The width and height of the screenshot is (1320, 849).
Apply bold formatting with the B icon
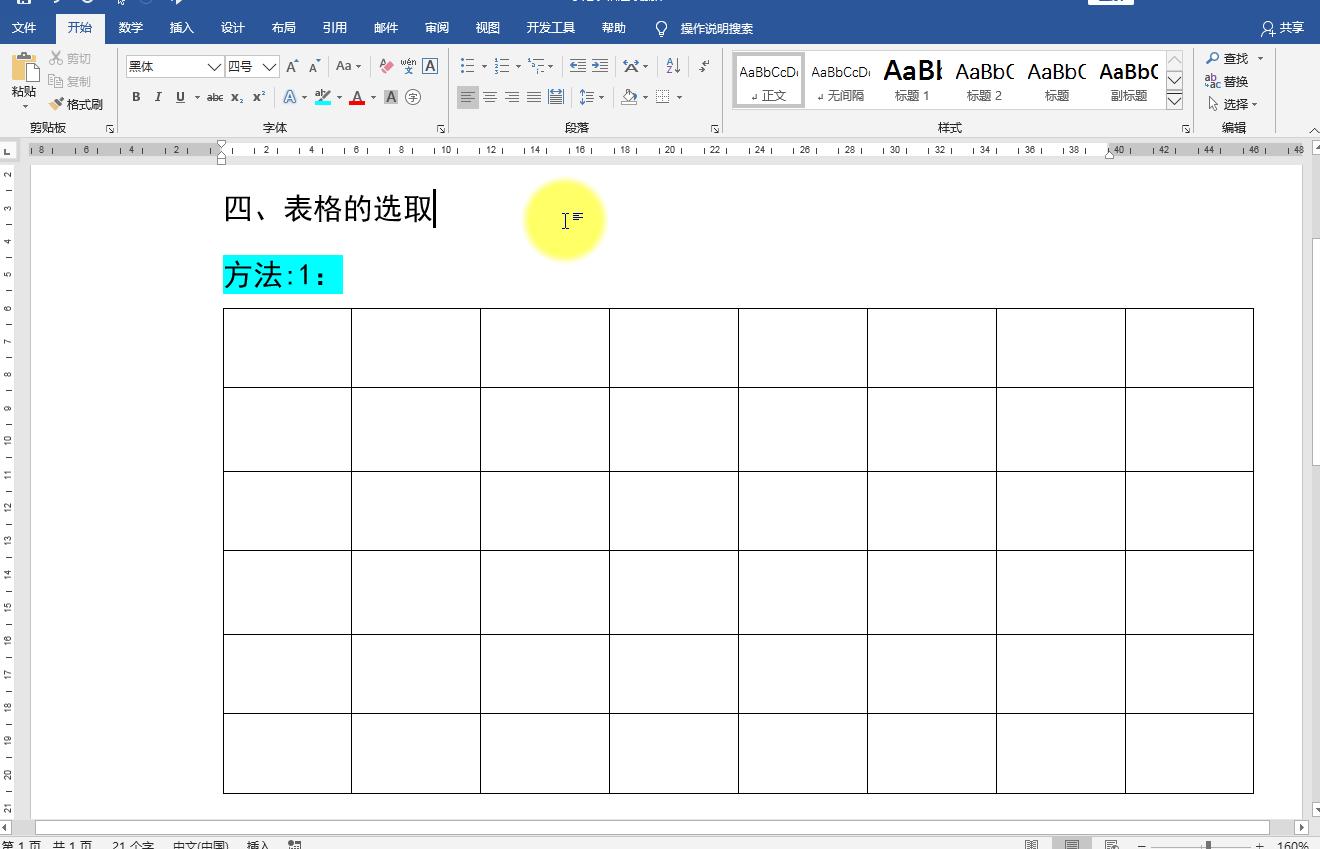pyautogui.click(x=136, y=97)
